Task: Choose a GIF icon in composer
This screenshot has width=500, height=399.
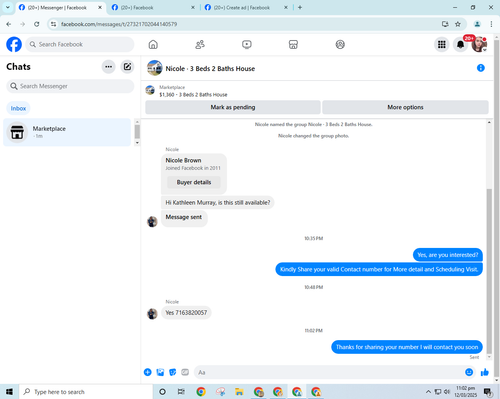Action: 185,372
